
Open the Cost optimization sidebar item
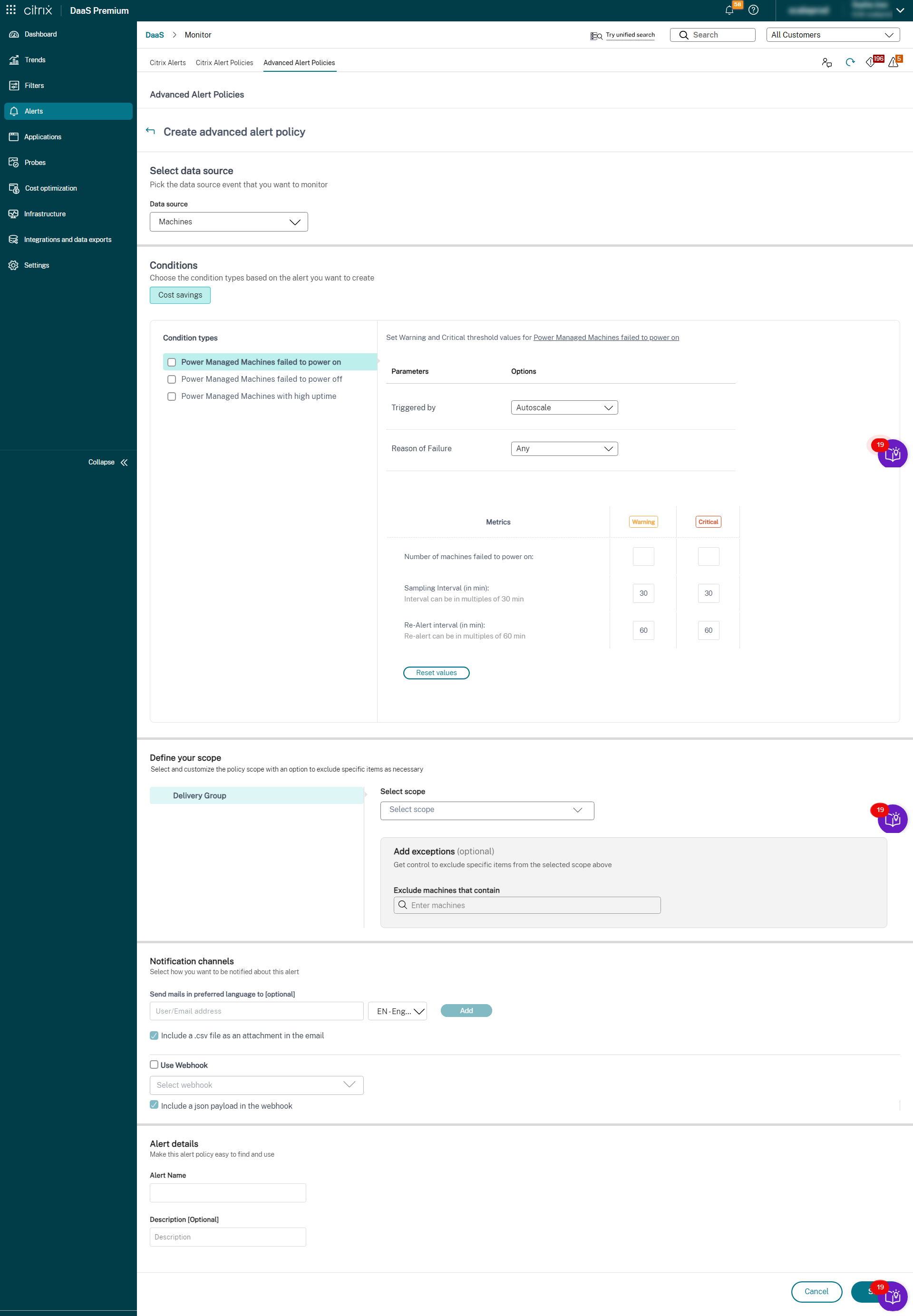[x=50, y=188]
